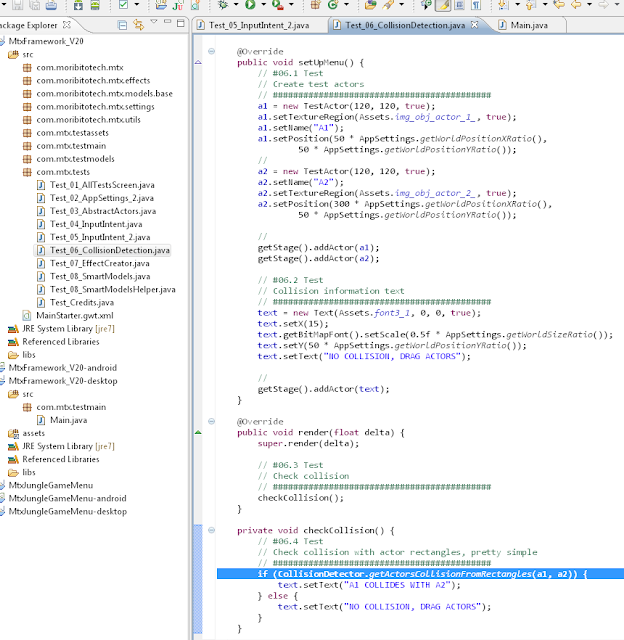624x640 pixels.
Task: Toggle Link with Editor in Package Explorer
Action: (x=139, y=25)
